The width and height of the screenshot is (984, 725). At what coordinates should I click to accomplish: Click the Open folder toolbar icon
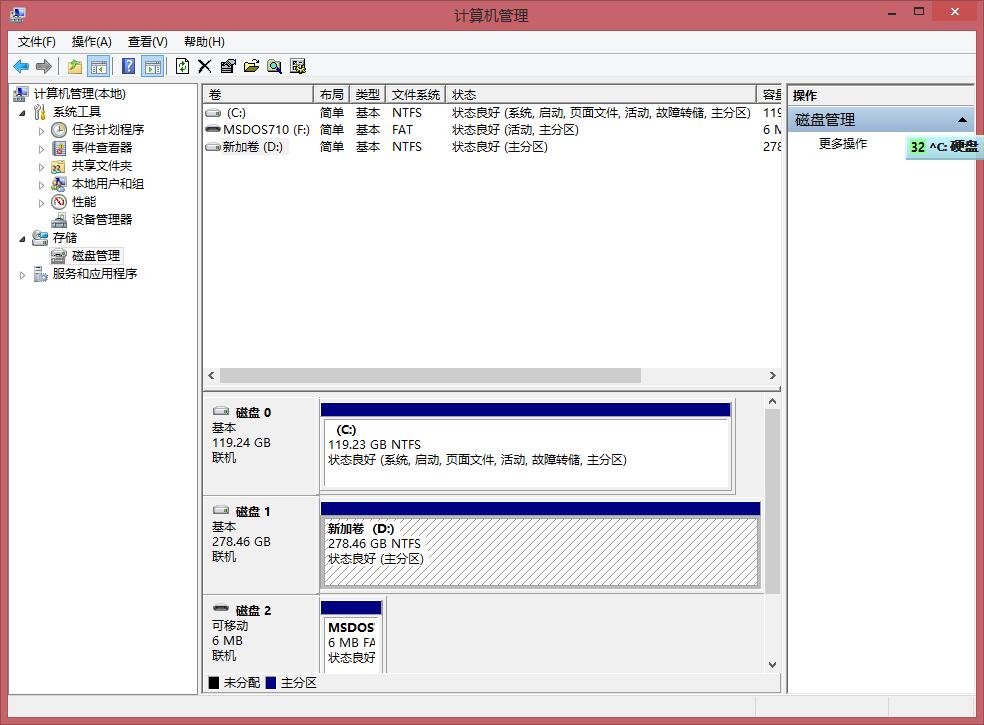pyautogui.click(x=251, y=66)
